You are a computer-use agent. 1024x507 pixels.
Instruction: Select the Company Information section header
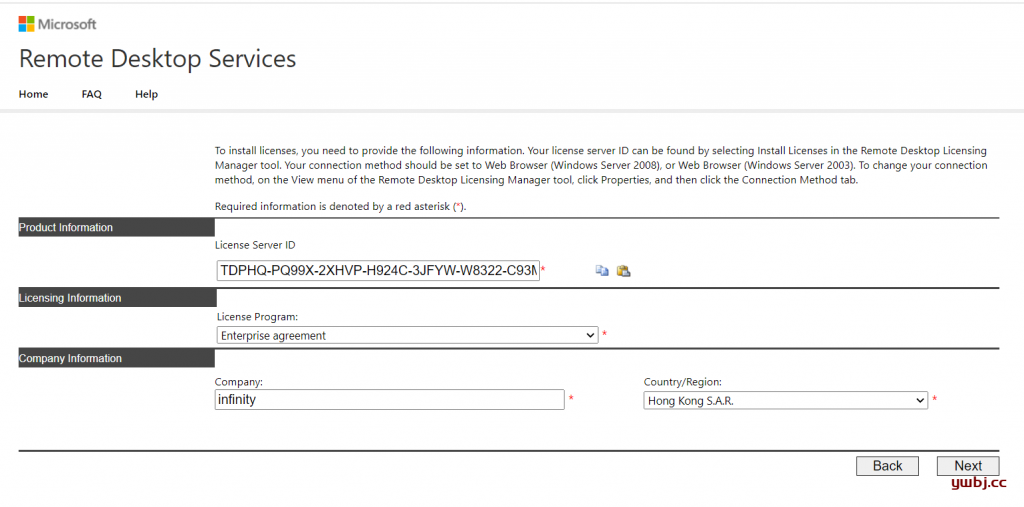click(117, 358)
